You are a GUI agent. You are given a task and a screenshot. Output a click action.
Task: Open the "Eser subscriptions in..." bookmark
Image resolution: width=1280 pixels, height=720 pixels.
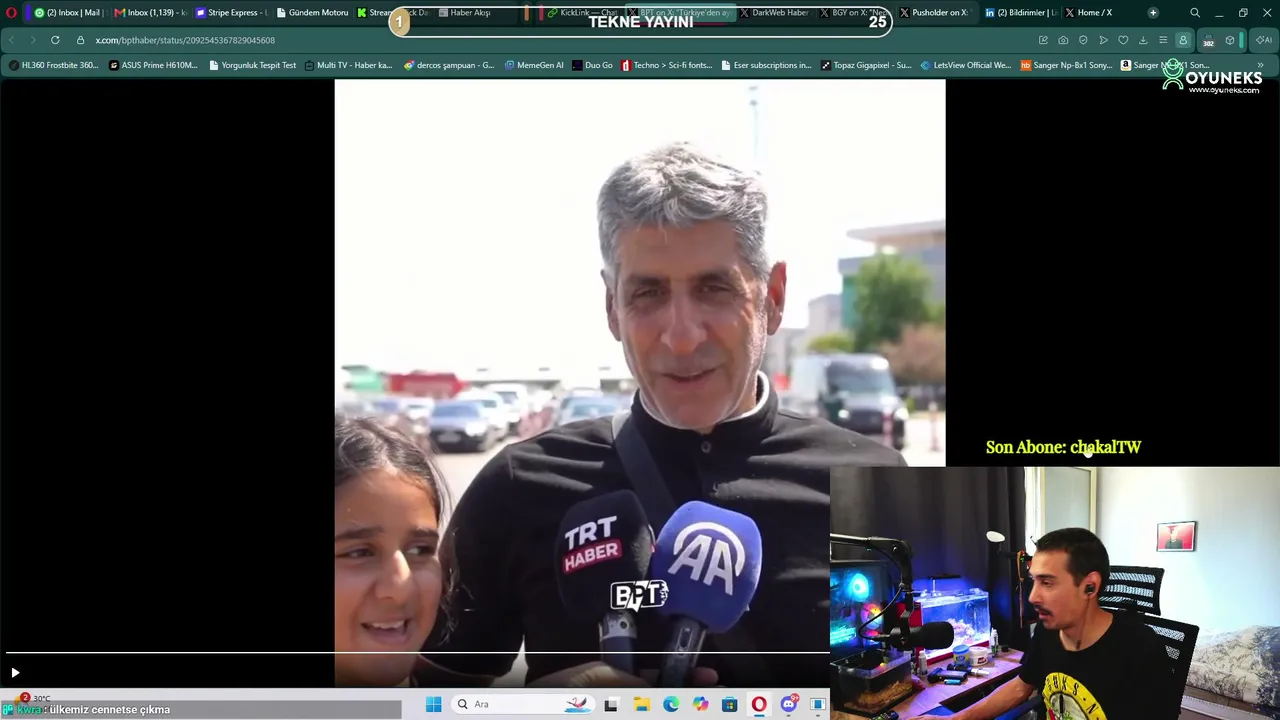[766, 65]
